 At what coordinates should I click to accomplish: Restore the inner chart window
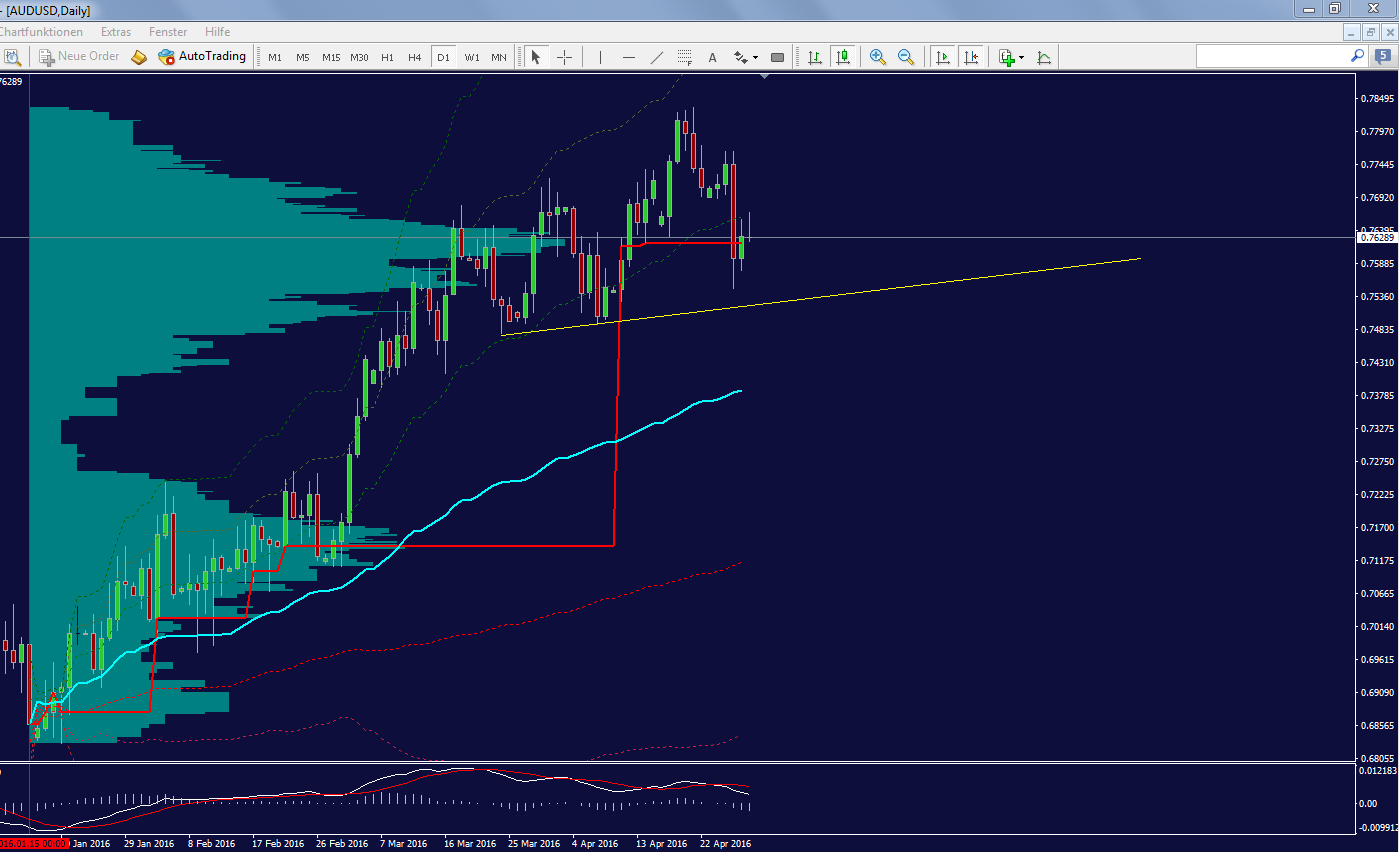click(1370, 32)
